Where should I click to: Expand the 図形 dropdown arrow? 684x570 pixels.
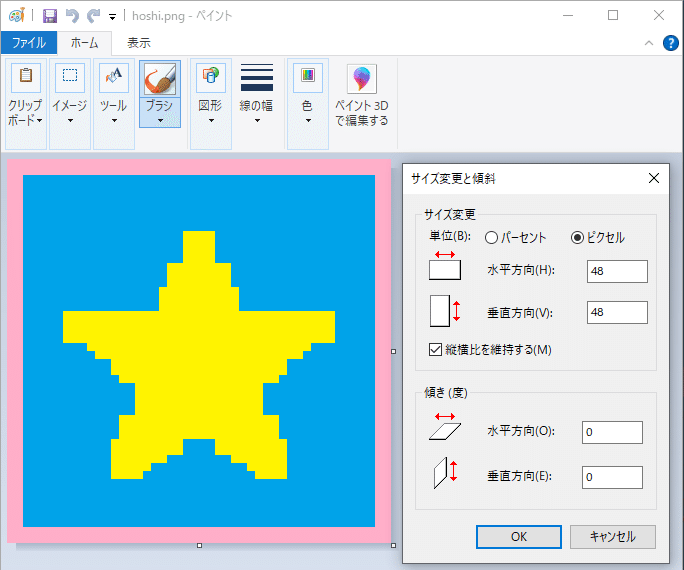click(211, 121)
